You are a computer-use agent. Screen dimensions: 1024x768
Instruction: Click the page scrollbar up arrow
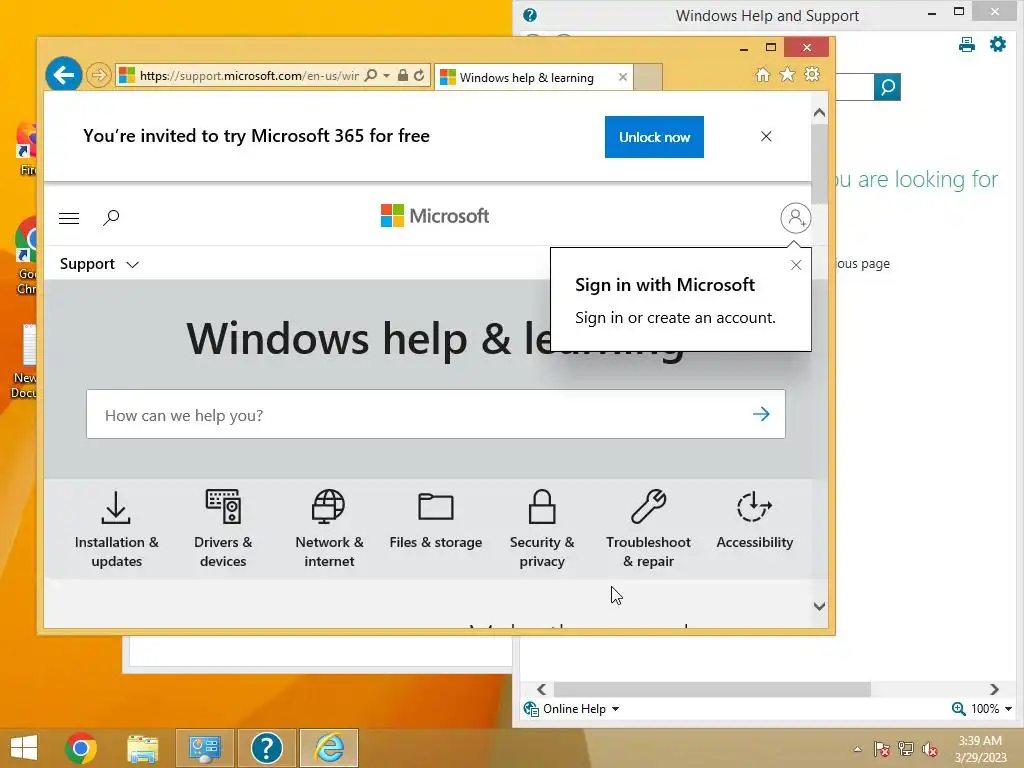tap(820, 113)
